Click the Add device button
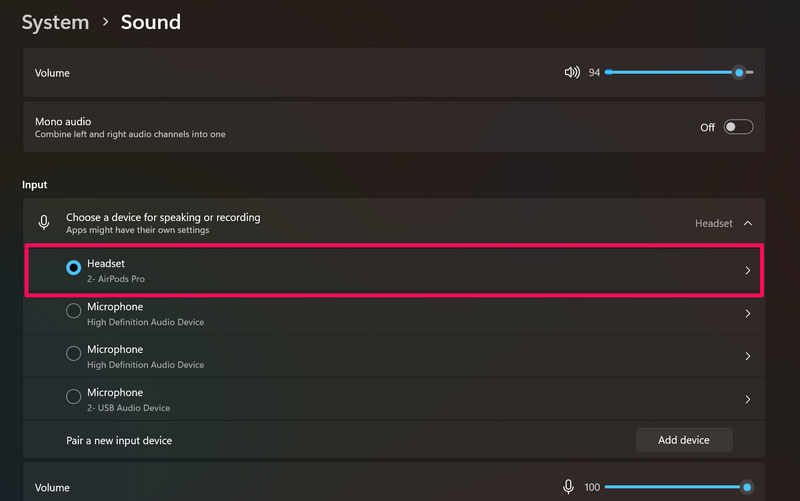Screen dimensions: 800x501 coord(684,440)
